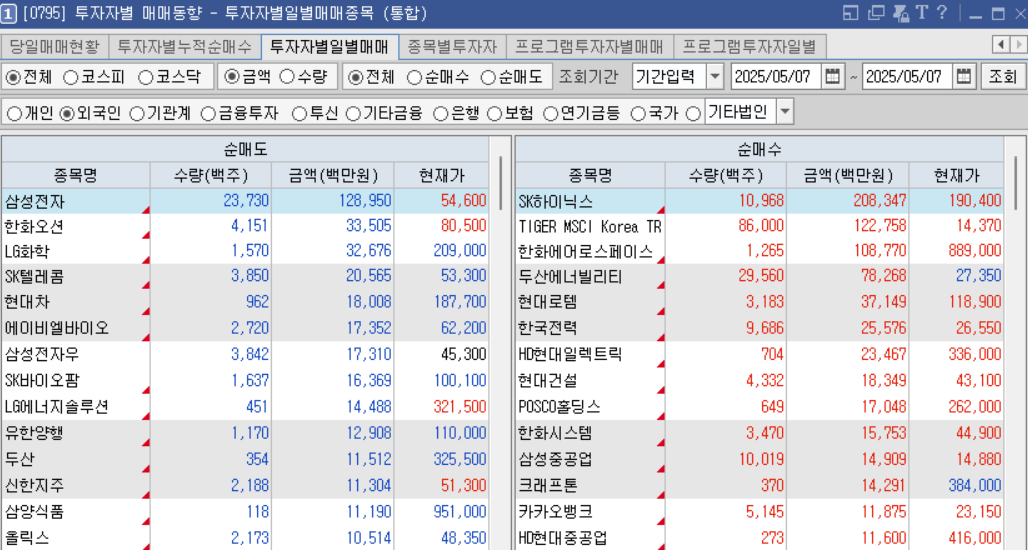Select the 순매도 radio button
Image resolution: width=1028 pixels, height=550 pixels.
click(488, 77)
